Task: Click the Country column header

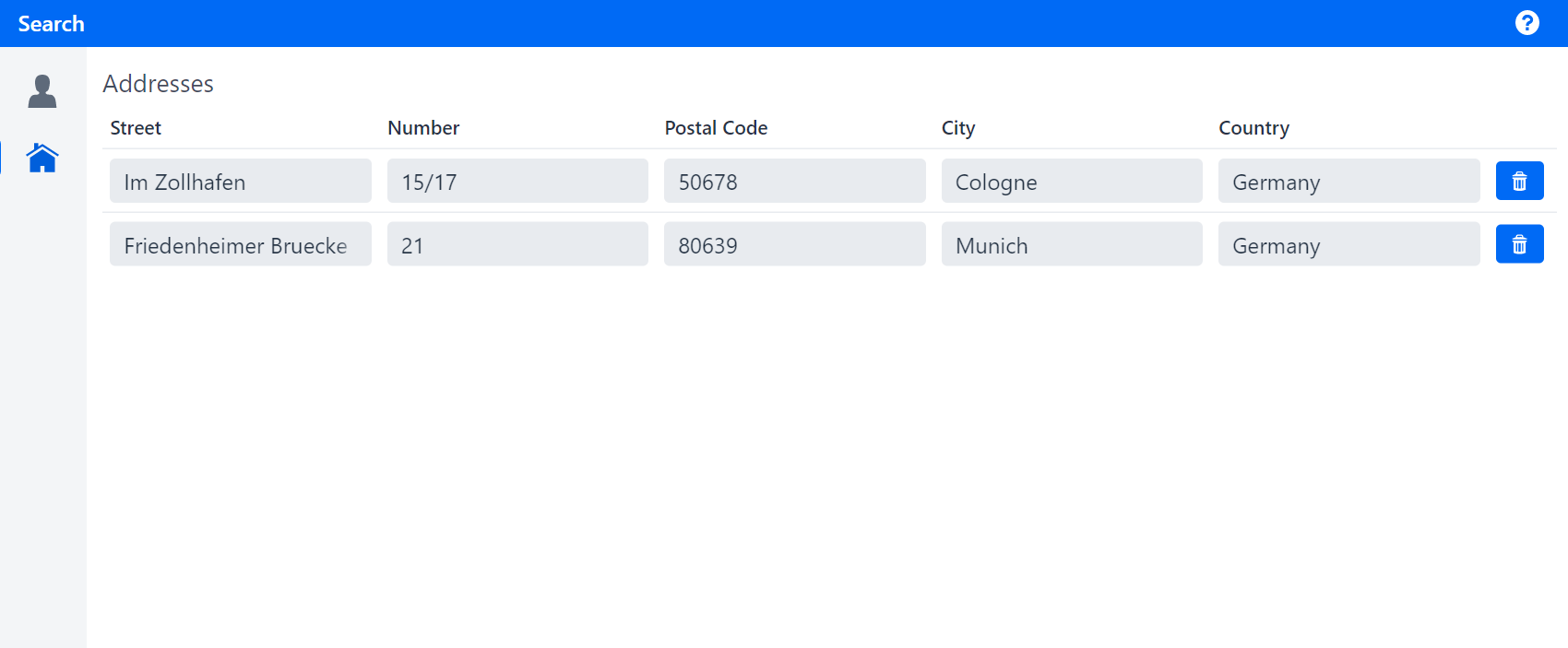Action: pyautogui.click(x=1253, y=128)
